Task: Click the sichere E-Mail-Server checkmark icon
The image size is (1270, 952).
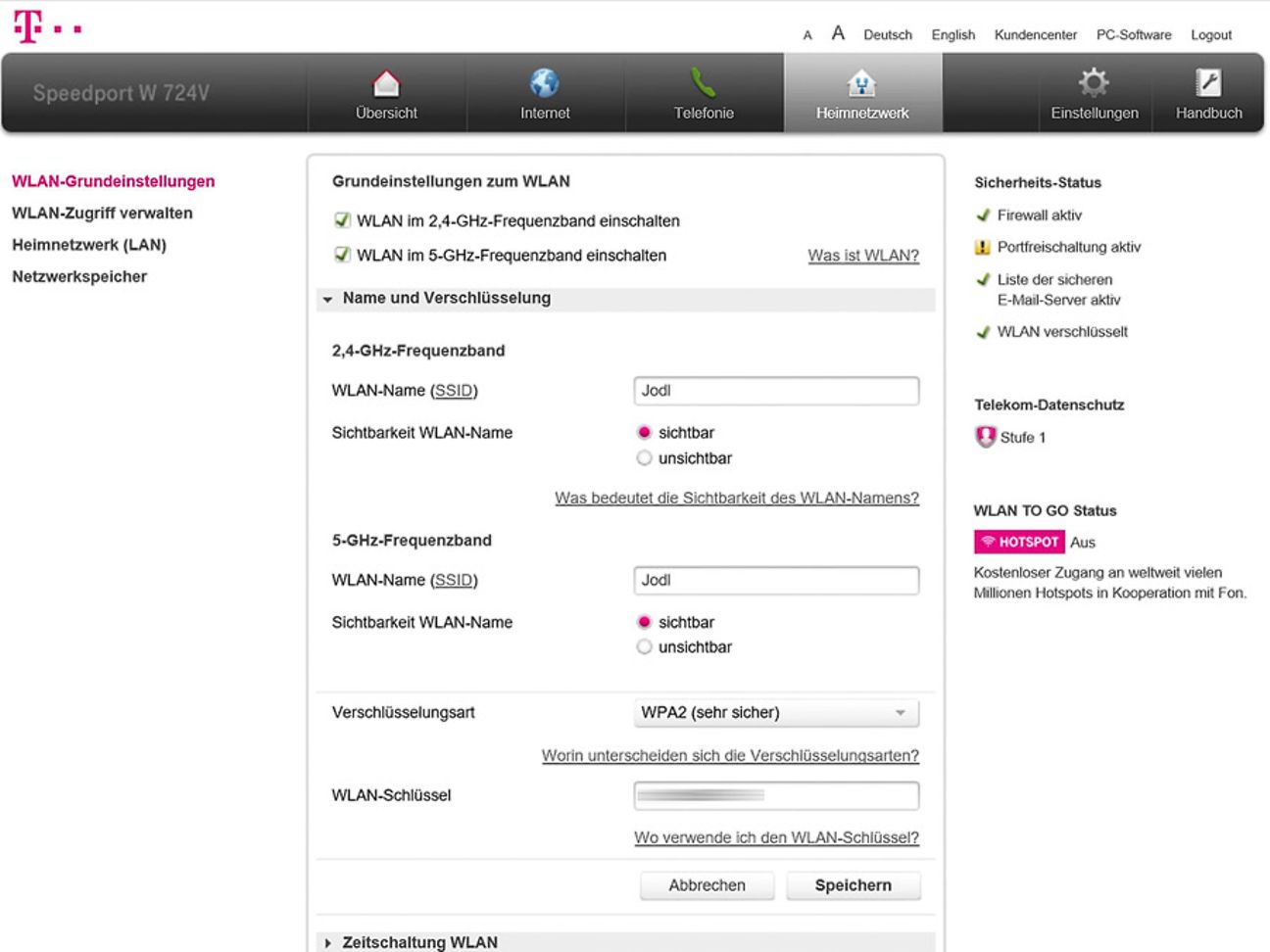Action: pyautogui.click(x=983, y=280)
